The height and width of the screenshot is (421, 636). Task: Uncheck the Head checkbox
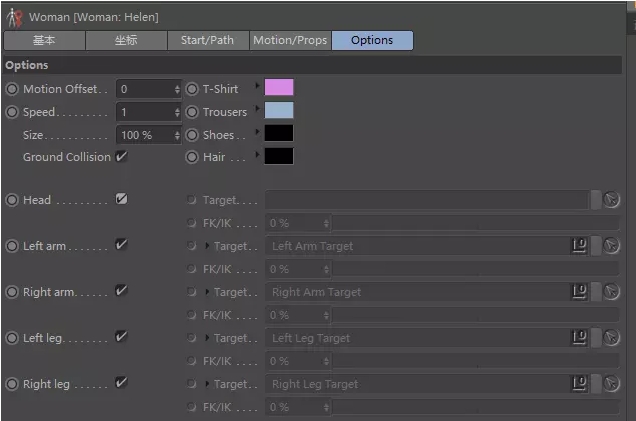pos(121,199)
